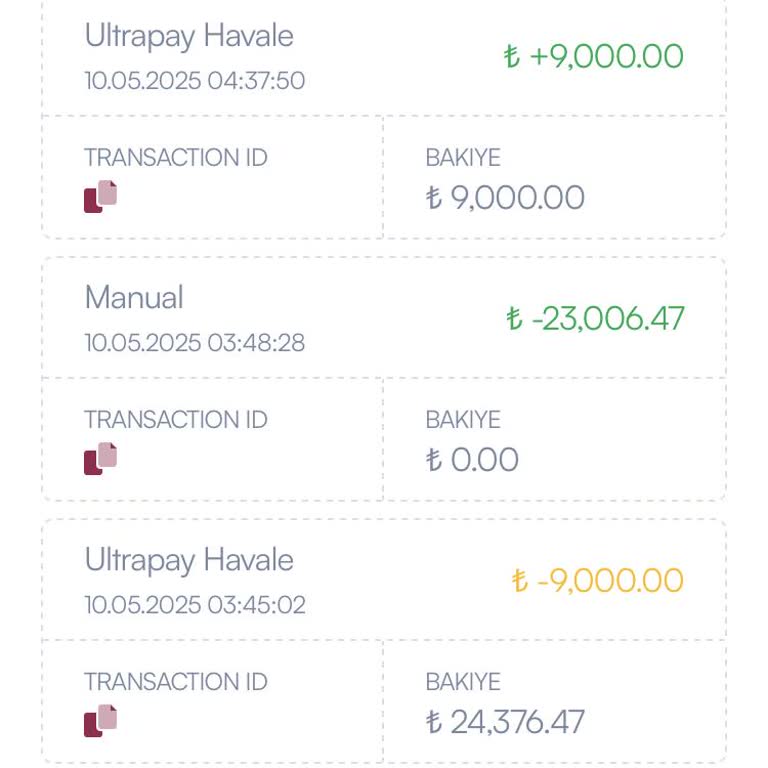Click BAKIYE label above ₺ 0.00
This screenshot has height=768, width=768.
click(x=463, y=420)
